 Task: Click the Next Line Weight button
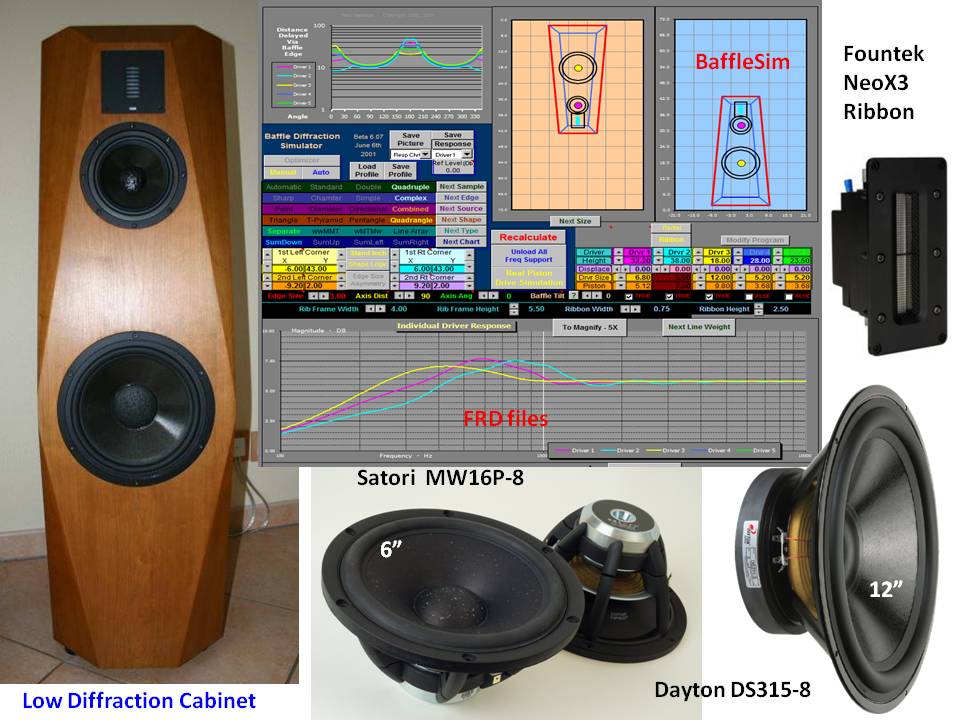(x=699, y=327)
